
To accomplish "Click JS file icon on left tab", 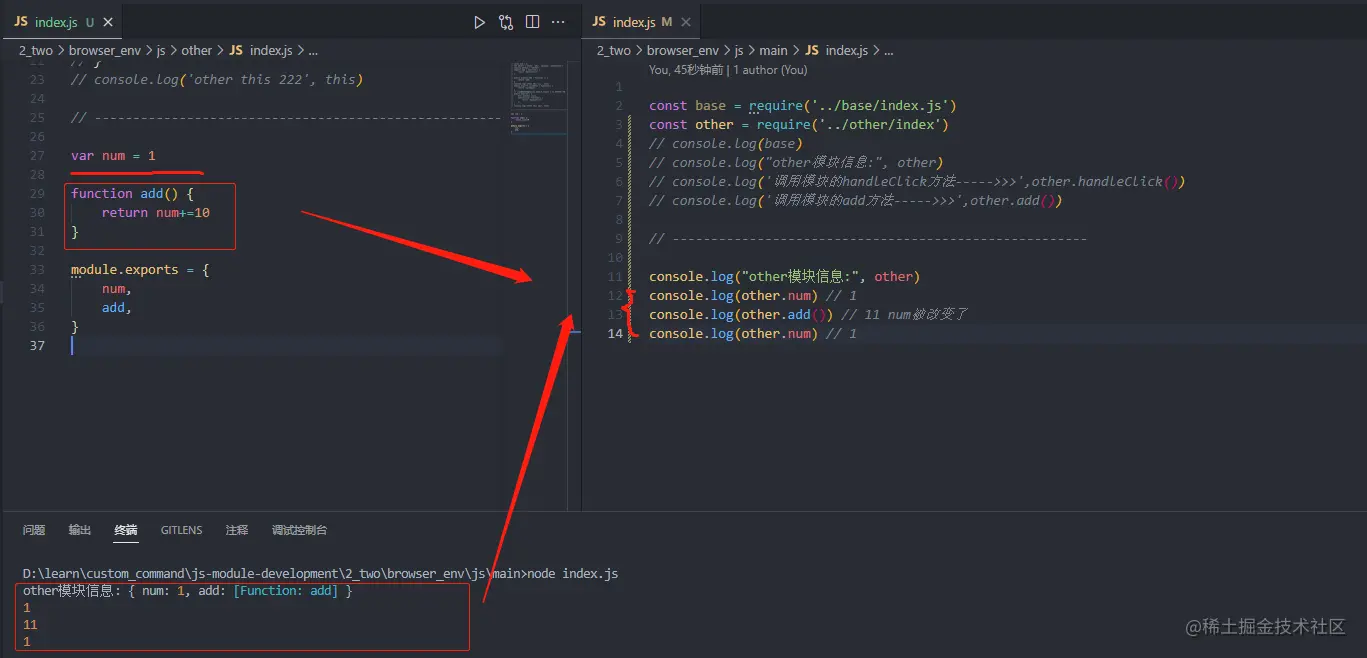I will (21, 22).
